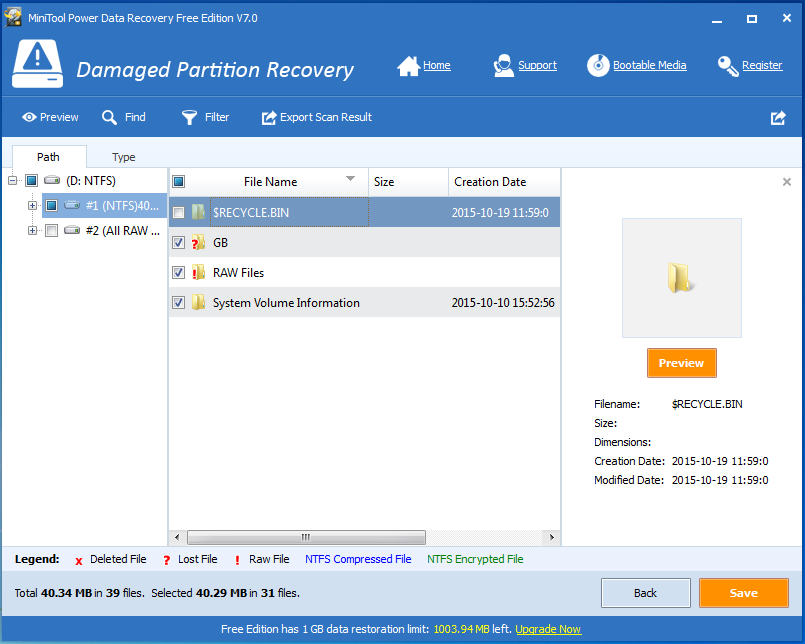Image resolution: width=805 pixels, height=644 pixels.
Task: Select the RAW Files row name
Action: click(238, 273)
